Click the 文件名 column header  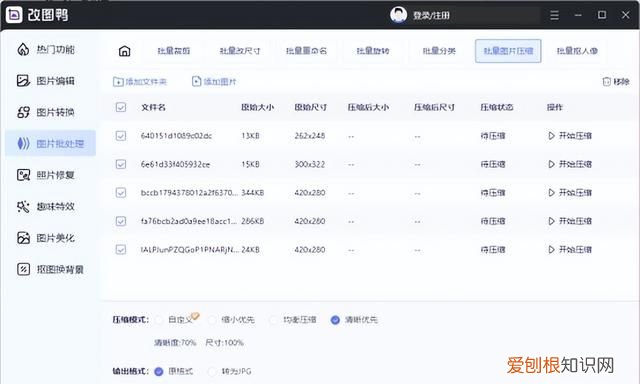pos(153,107)
